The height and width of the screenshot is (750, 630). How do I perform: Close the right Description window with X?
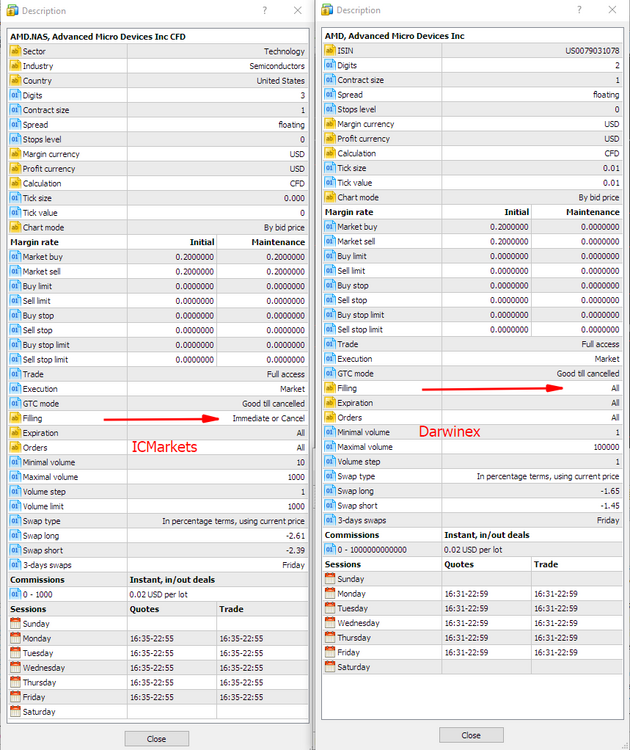click(612, 10)
